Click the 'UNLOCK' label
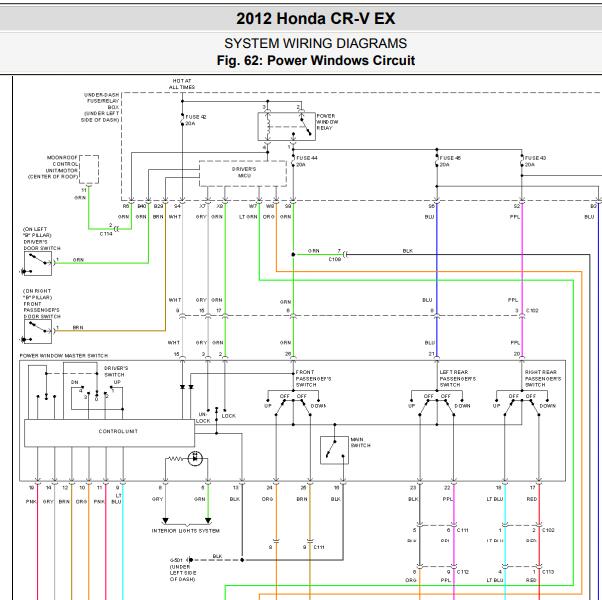Viewport: 602px width, 600px height. (x=203, y=418)
